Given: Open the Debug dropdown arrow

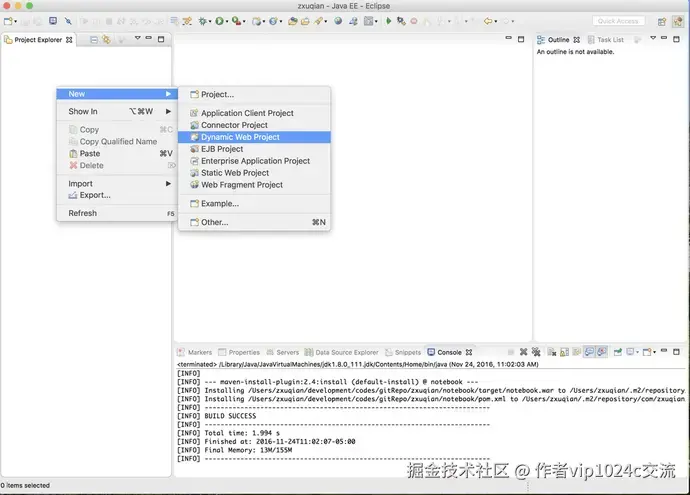Looking at the screenshot, I should (x=210, y=21).
